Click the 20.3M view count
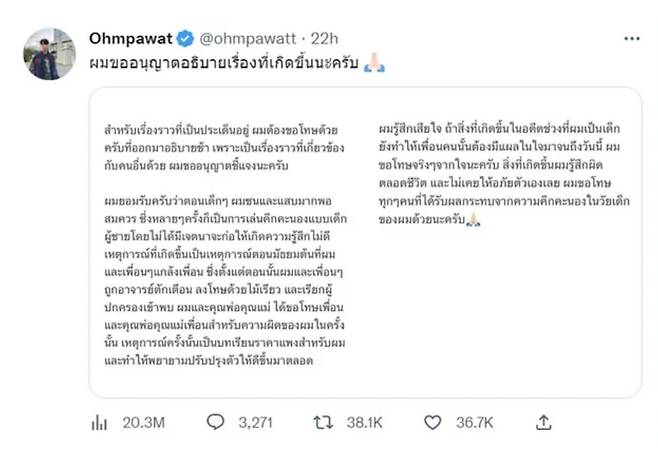This screenshot has height=449, width=658. pos(141,423)
